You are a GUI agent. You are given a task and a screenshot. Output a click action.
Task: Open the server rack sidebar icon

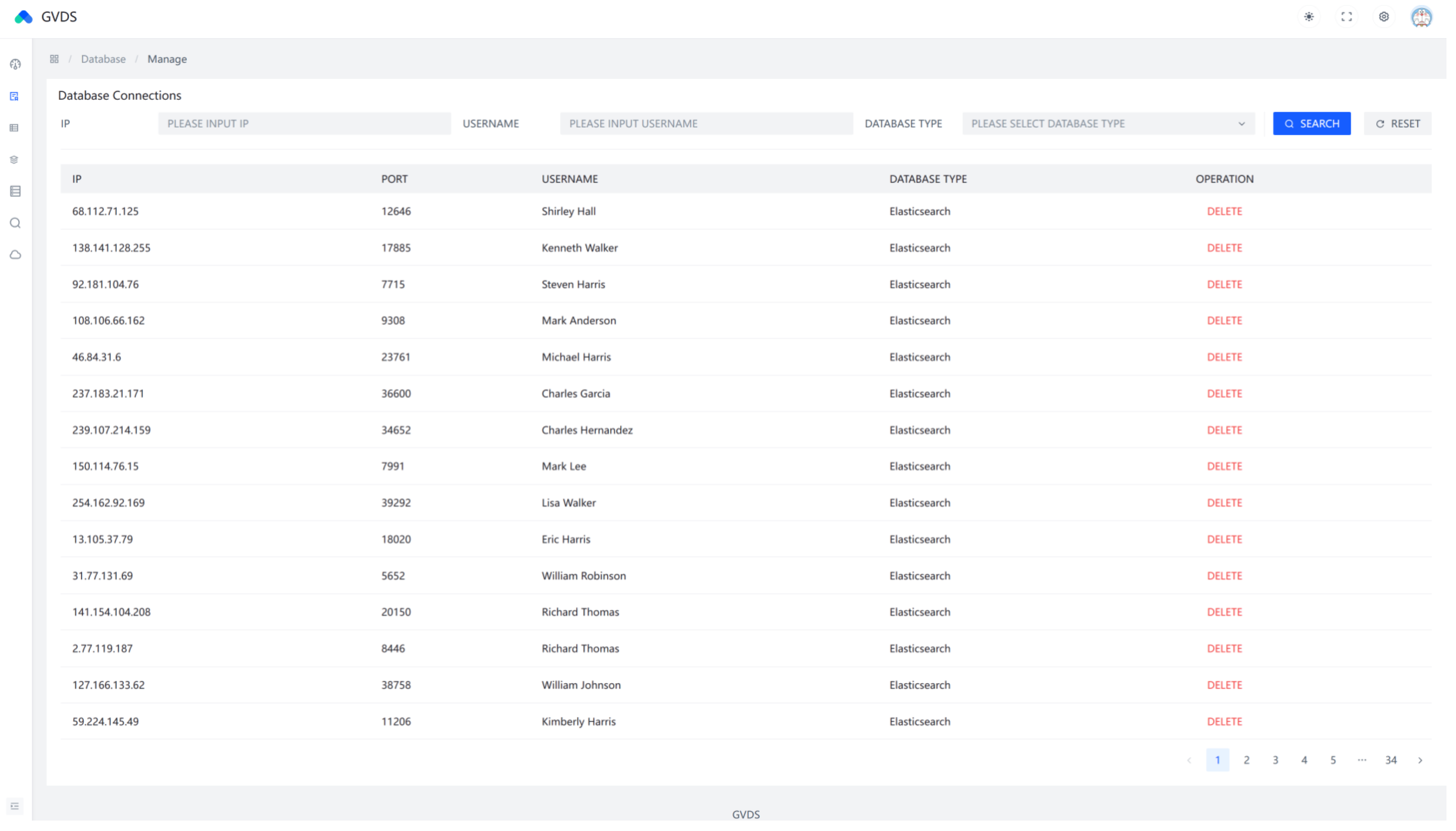pyautogui.click(x=15, y=191)
